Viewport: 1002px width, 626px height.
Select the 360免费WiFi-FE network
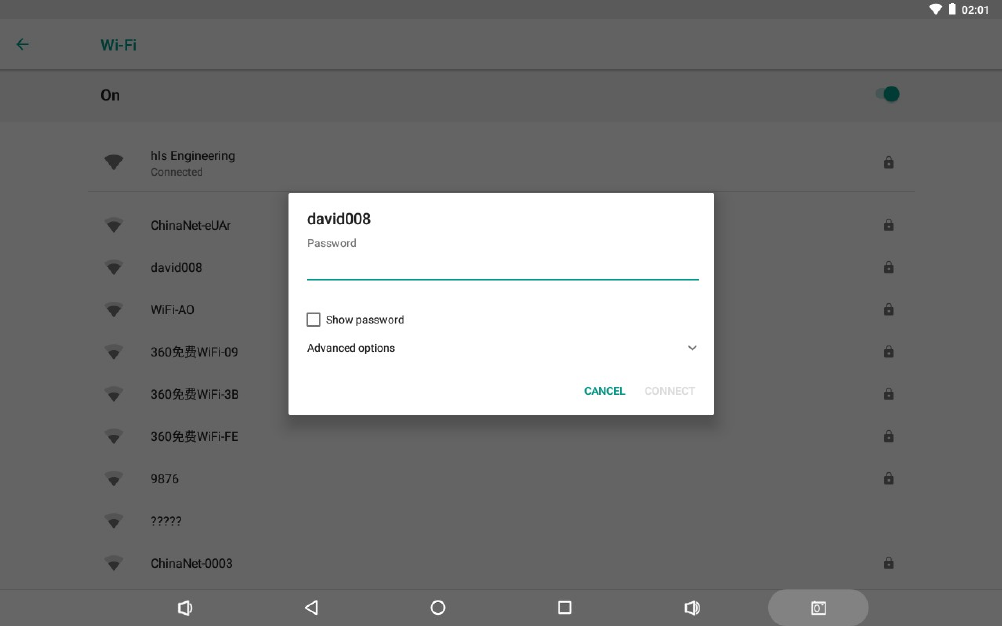tap(501, 436)
